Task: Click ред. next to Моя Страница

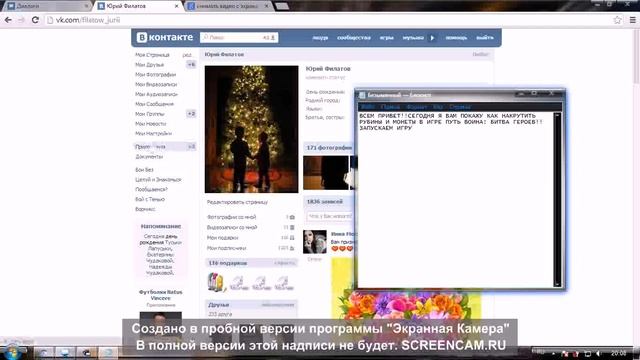Action: pyautogui.click(x=187, y=55)
